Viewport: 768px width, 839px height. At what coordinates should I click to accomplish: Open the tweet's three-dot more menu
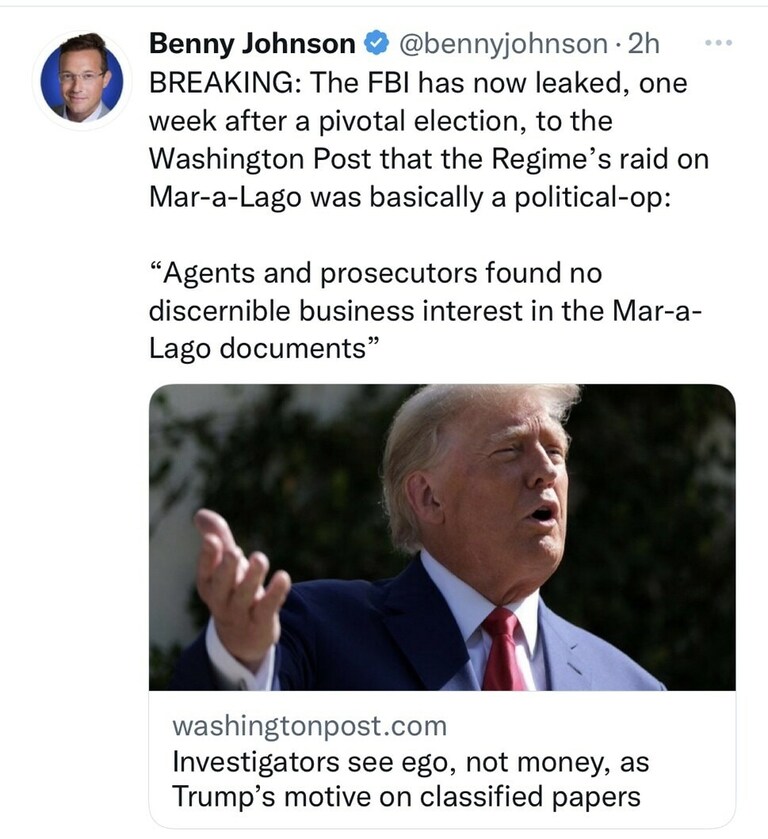point(719,44)
